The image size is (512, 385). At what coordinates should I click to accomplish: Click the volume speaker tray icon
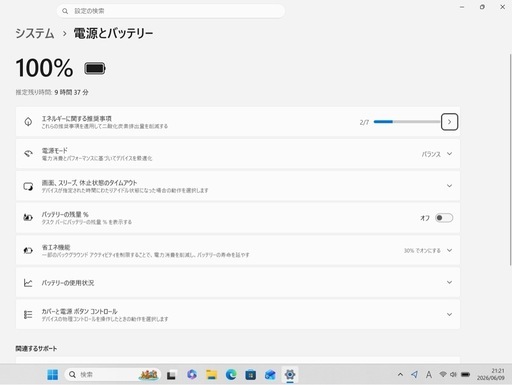453,375
